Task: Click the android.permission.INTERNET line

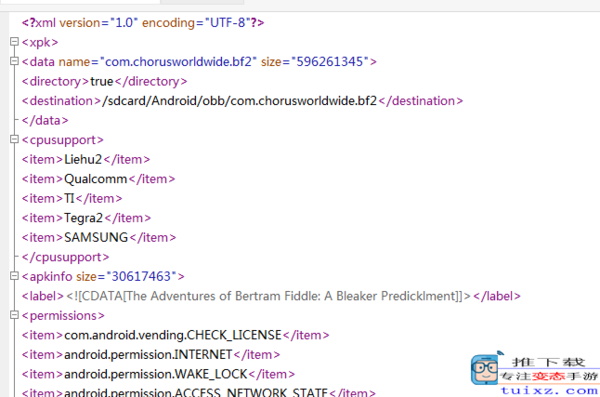Action: (151, 355)
